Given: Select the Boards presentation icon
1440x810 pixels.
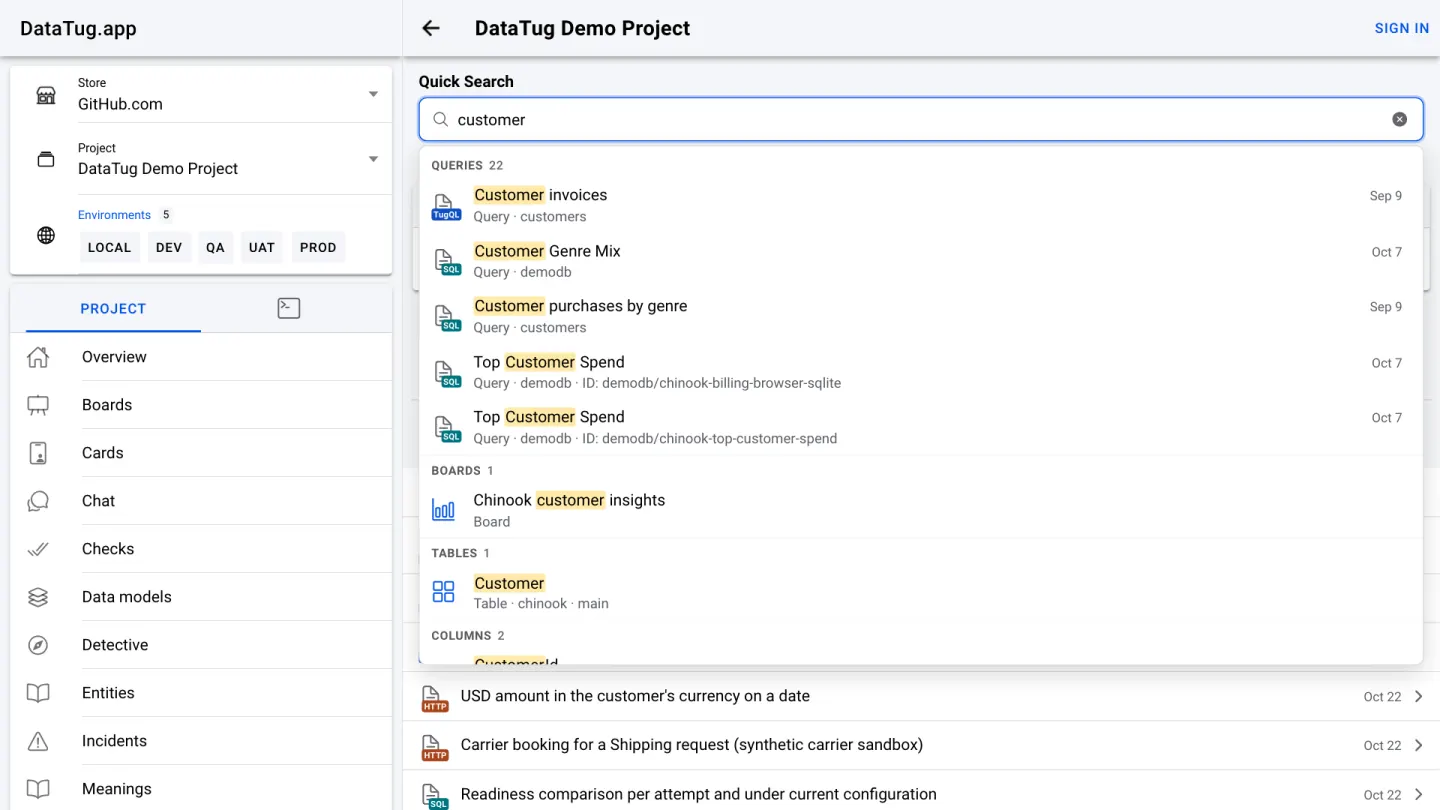Looking at the screenshot, I should (x=38, y=405).
